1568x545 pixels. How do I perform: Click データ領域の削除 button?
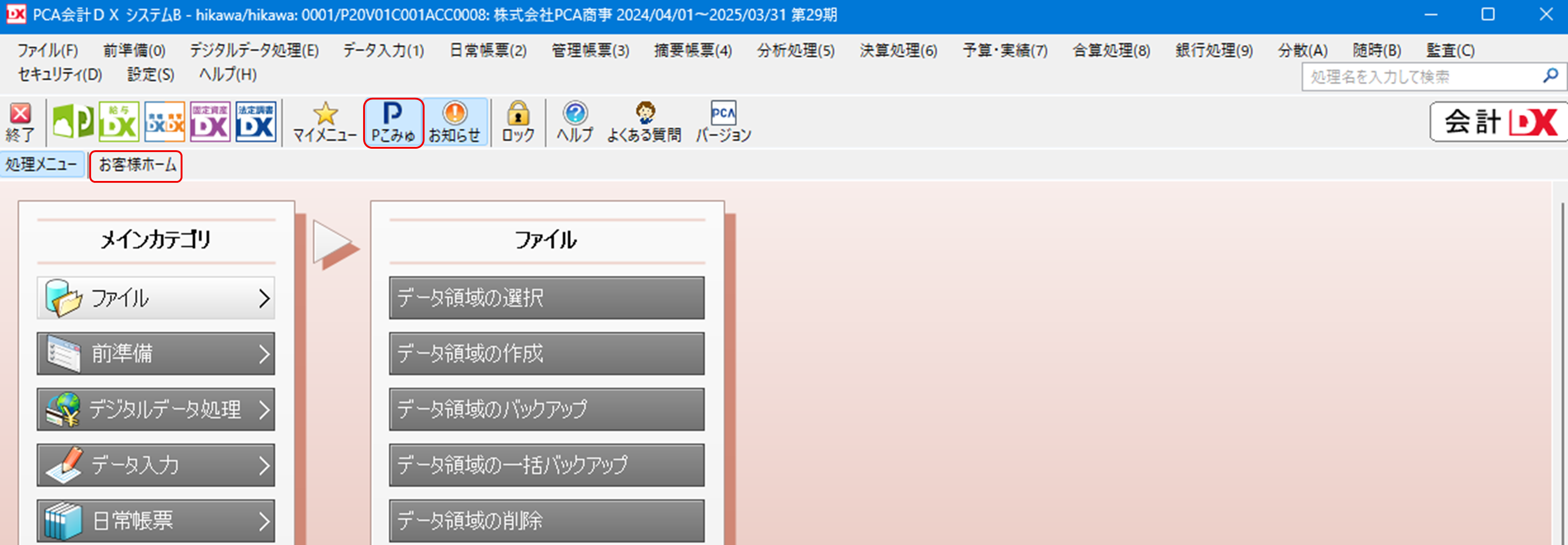point(547,521)
